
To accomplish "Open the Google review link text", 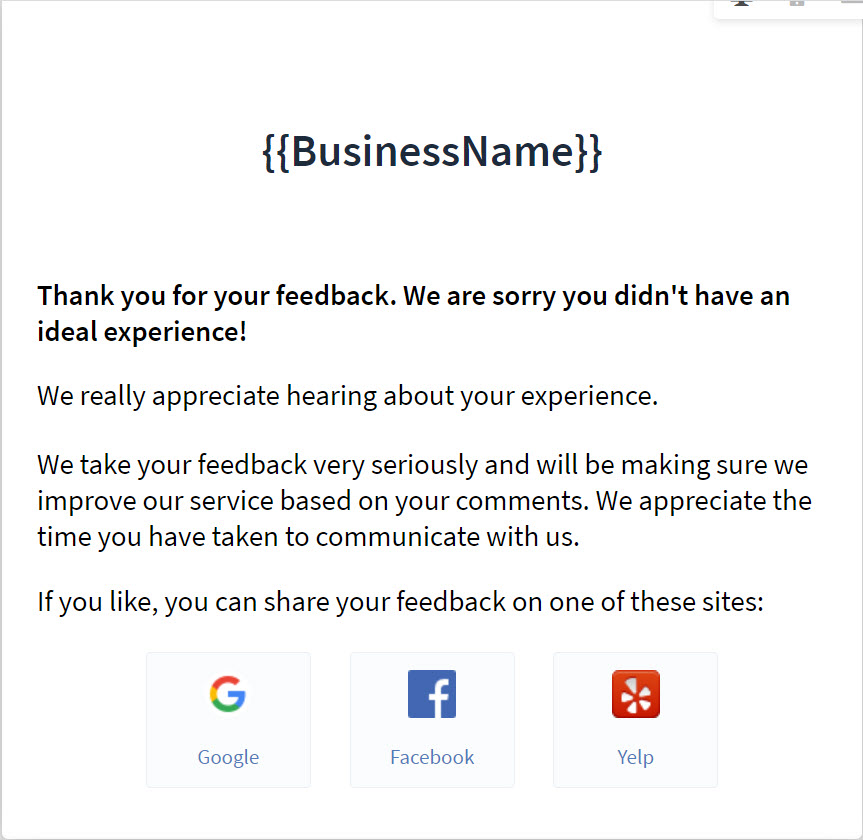I will pyautogui.click(x=228, y=757).
